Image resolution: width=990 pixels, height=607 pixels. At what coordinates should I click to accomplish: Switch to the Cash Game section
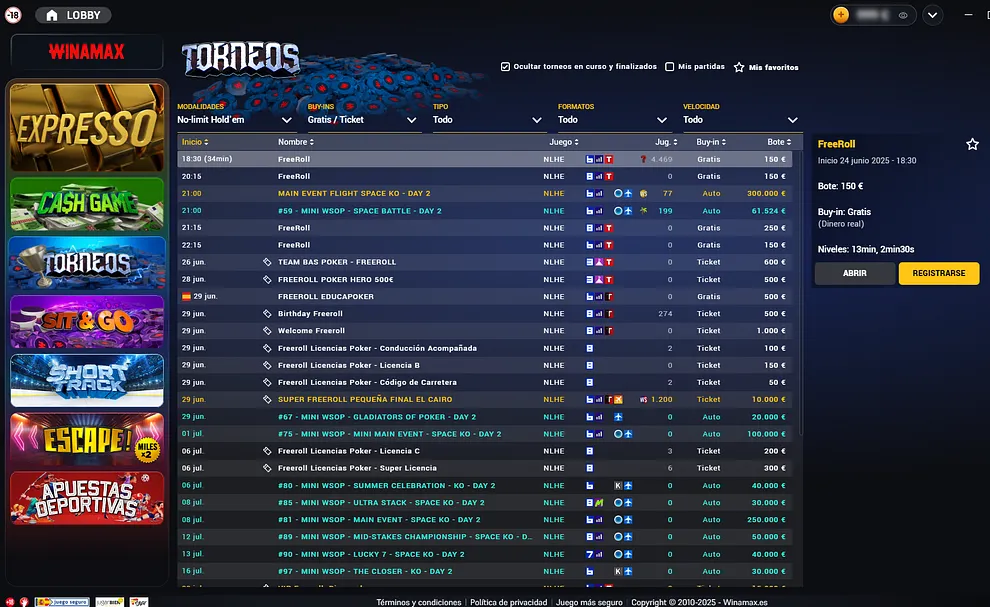(x=86, y=204)
